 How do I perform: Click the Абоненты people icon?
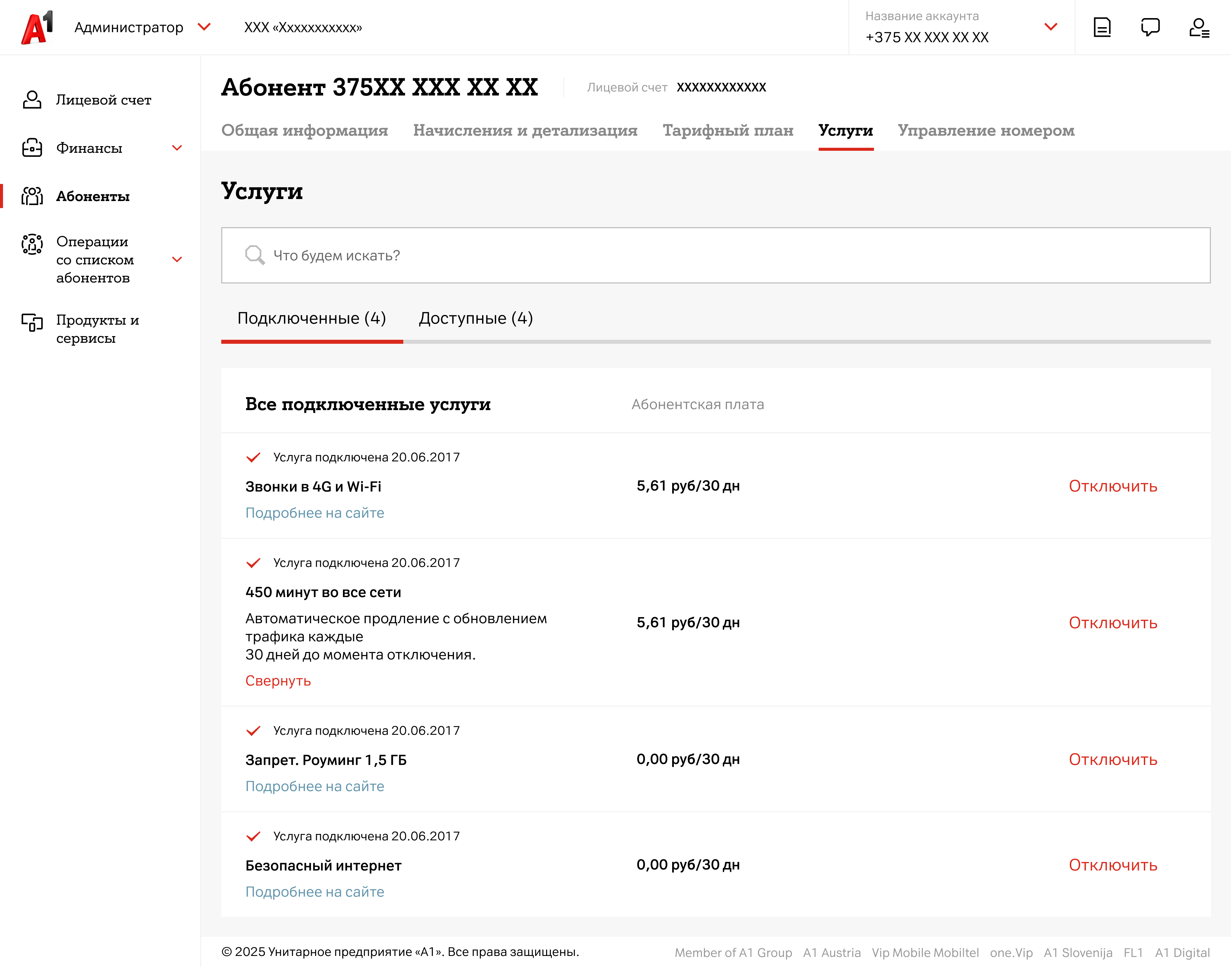pos(32,196)
